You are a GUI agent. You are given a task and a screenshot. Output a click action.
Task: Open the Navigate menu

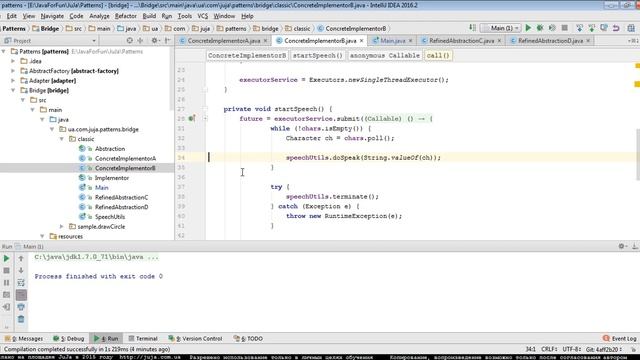[x=52, y=16]
